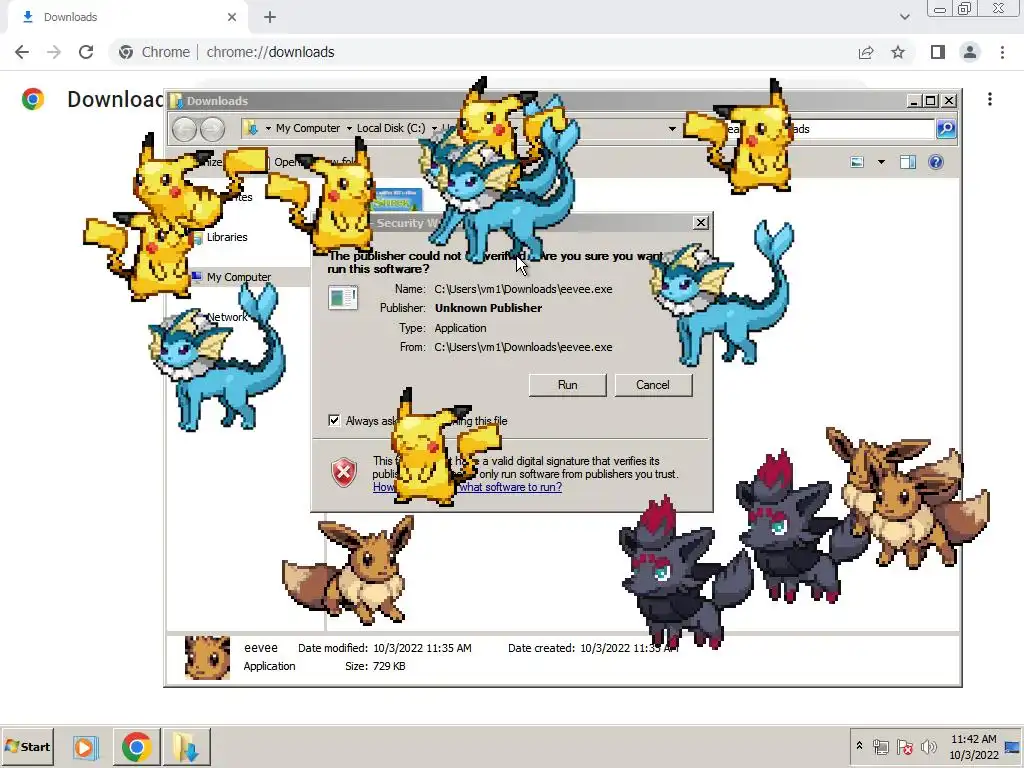Click Chrome forward navigation arrow
1024x768 pixels.
(54, 52)
